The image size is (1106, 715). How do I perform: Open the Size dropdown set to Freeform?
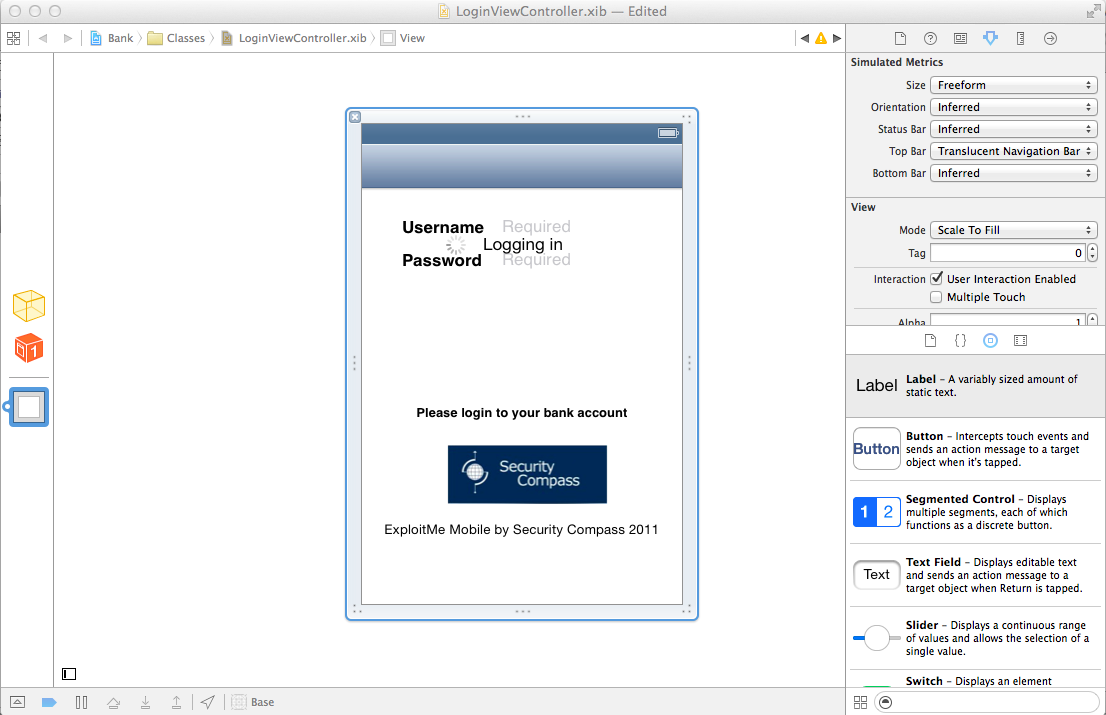(1014, 85)
